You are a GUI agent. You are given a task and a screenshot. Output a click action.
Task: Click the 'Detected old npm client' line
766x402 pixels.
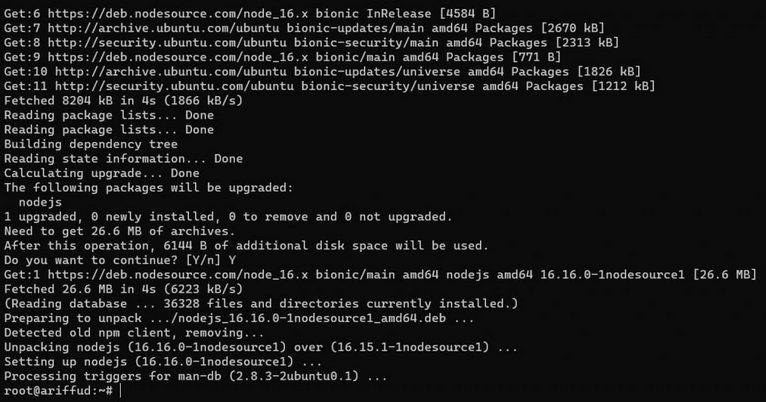[131, 332]
